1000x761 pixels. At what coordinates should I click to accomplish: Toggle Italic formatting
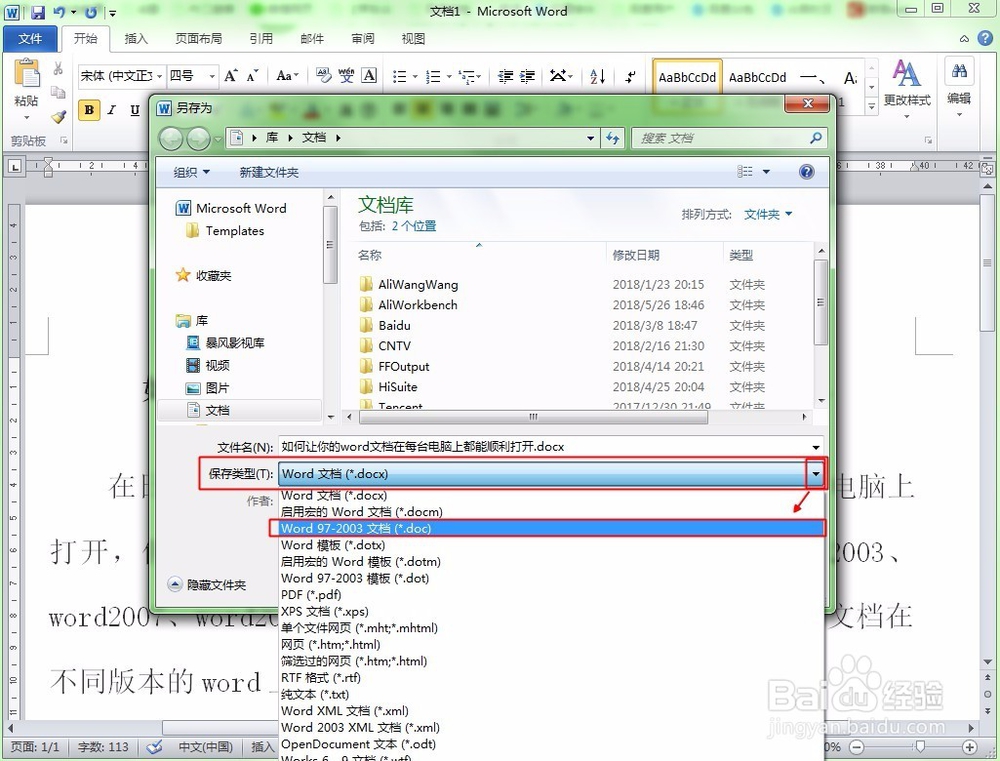click(x=112, y=110)
